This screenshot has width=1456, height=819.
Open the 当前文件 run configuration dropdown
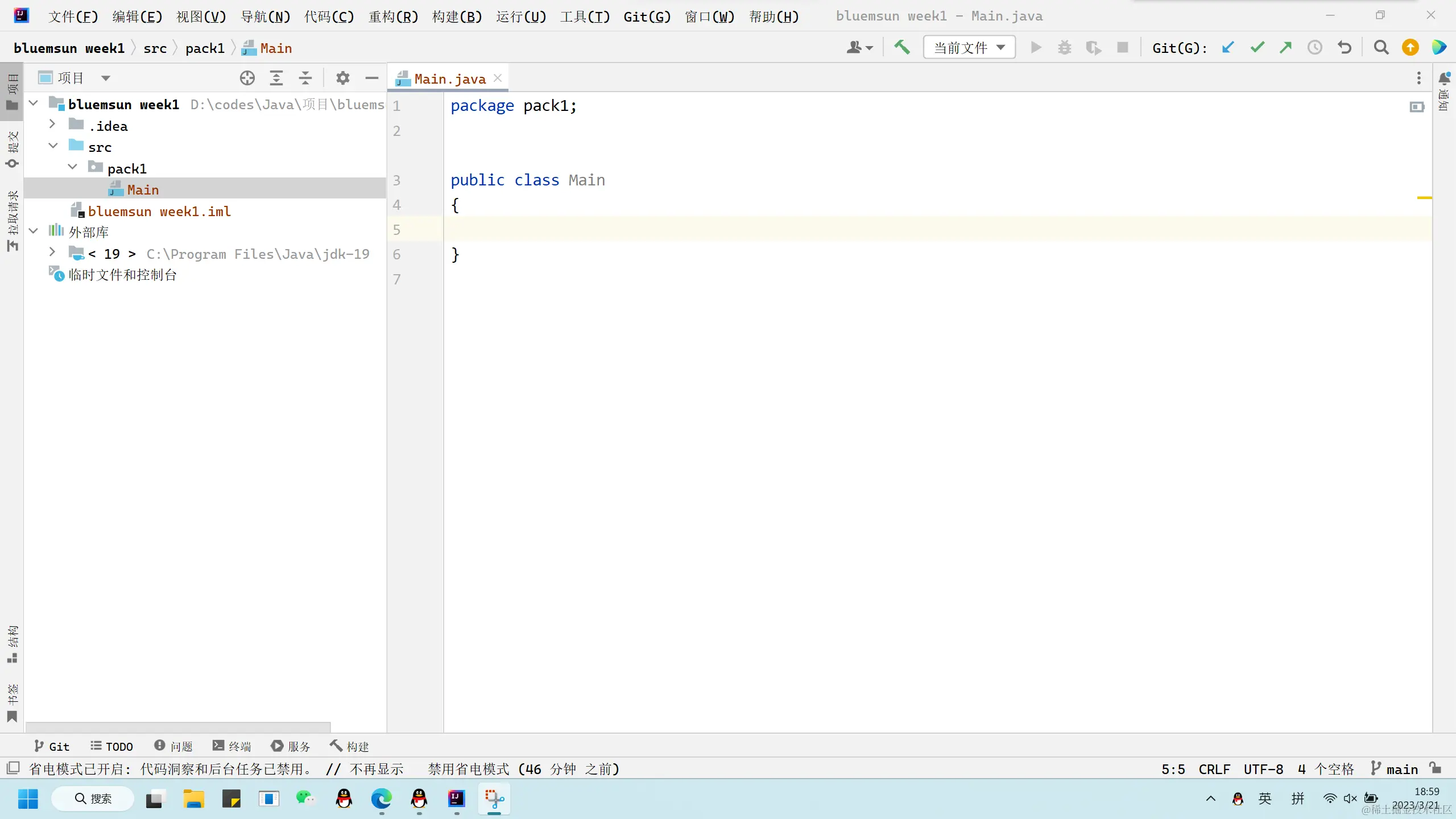point(969,48)
